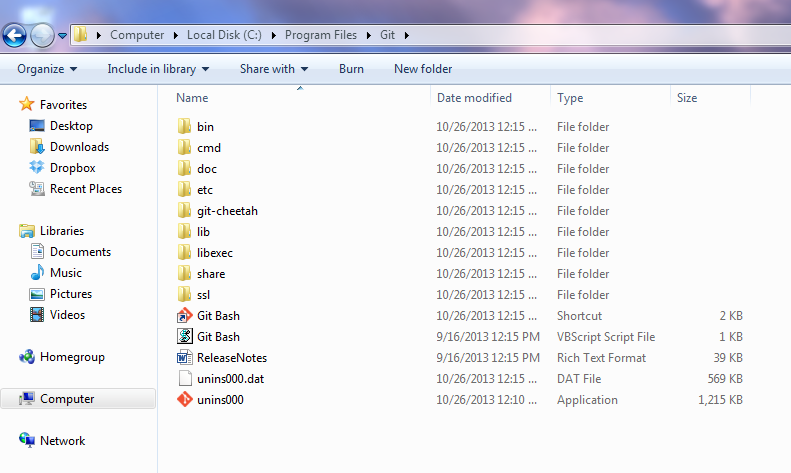Open the recent locations dropdown arrow

click(x=63, y=35)
